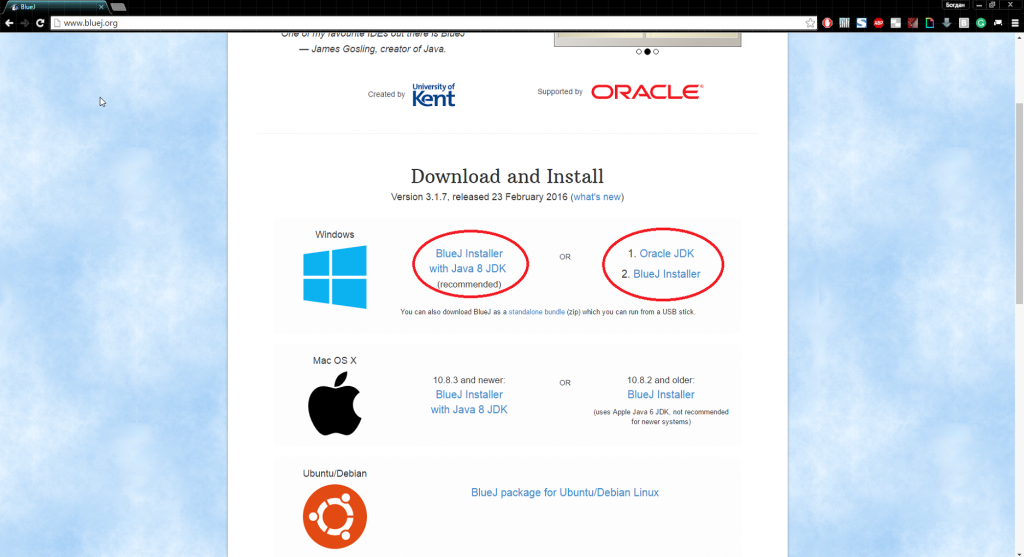
Task: Open the standalone bundle link
Action: click(536, 312)
